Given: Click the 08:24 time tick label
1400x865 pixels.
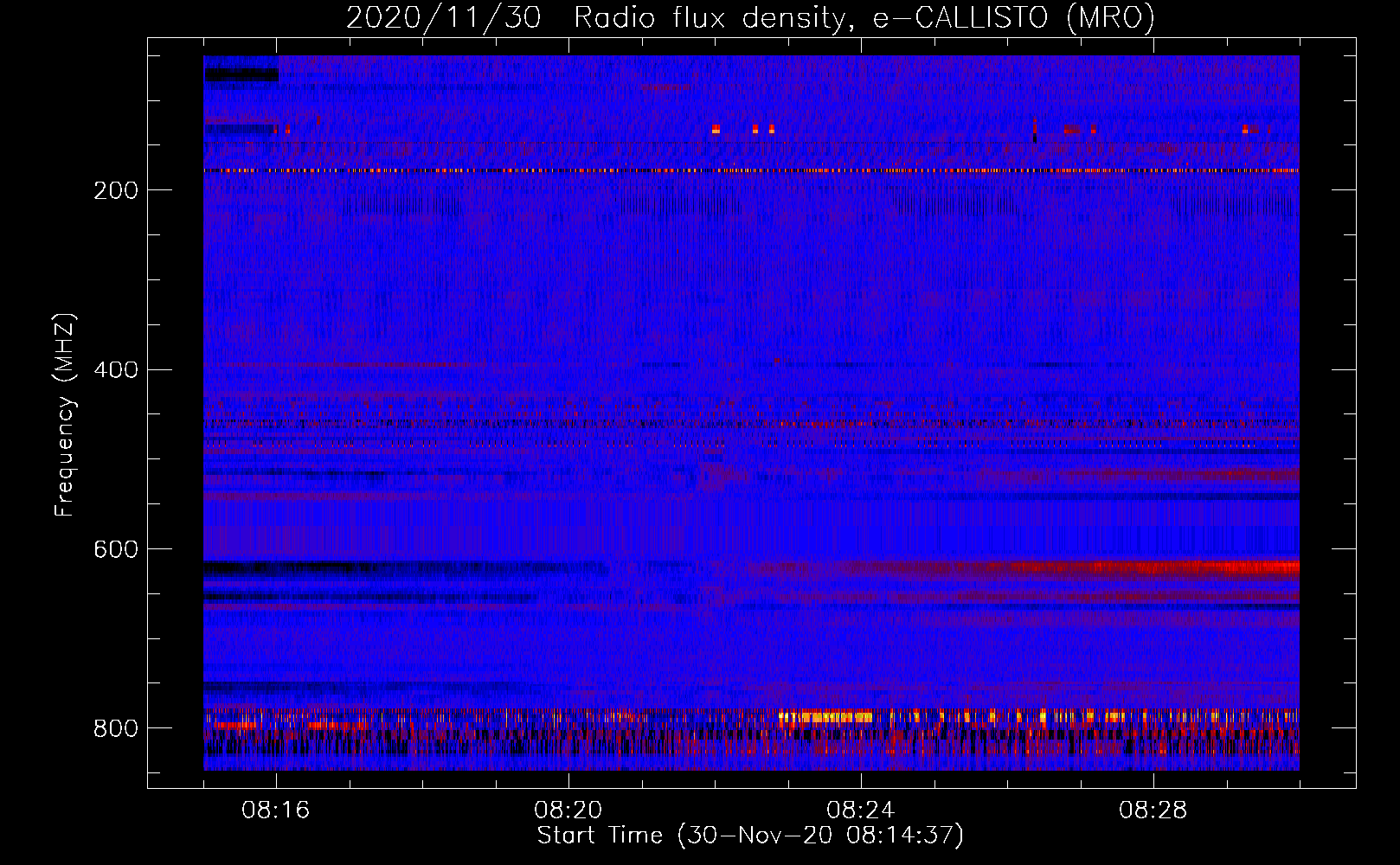Looking at the screenshot, I should pyautogui.click(x=861, y=811).
